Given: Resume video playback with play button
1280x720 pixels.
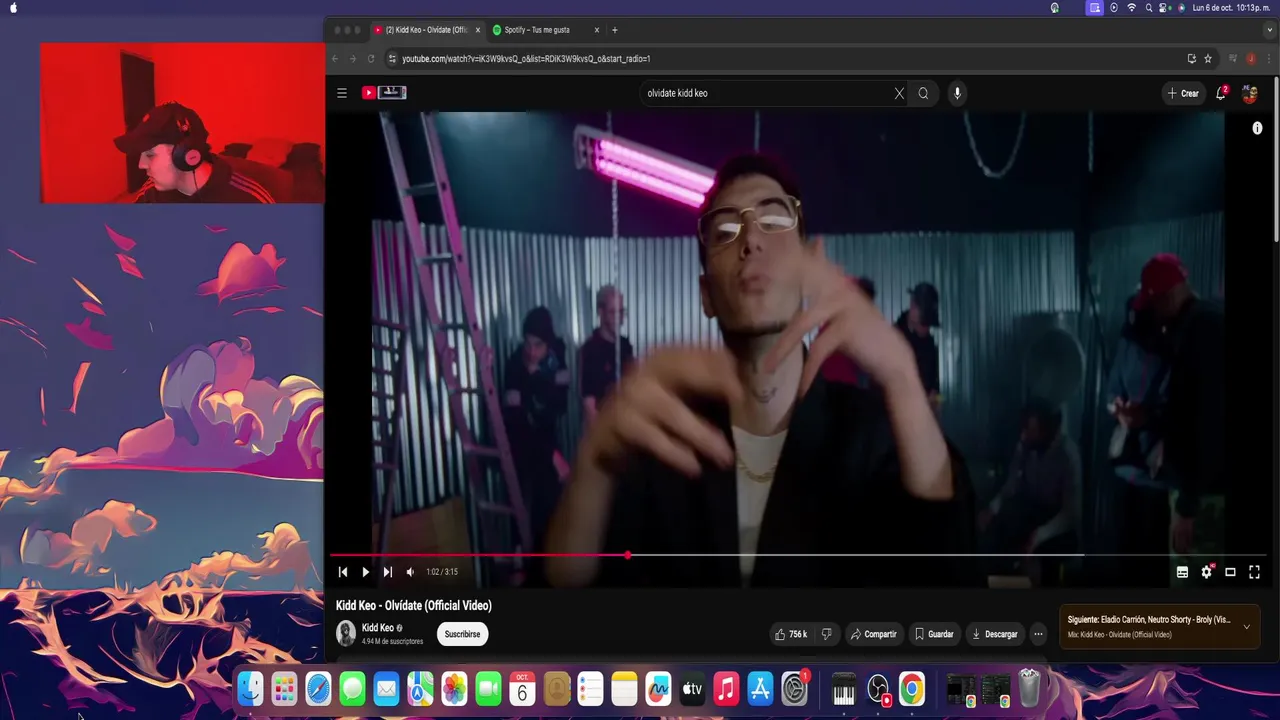Looking at the screenshot, I should tap(365, 572).
